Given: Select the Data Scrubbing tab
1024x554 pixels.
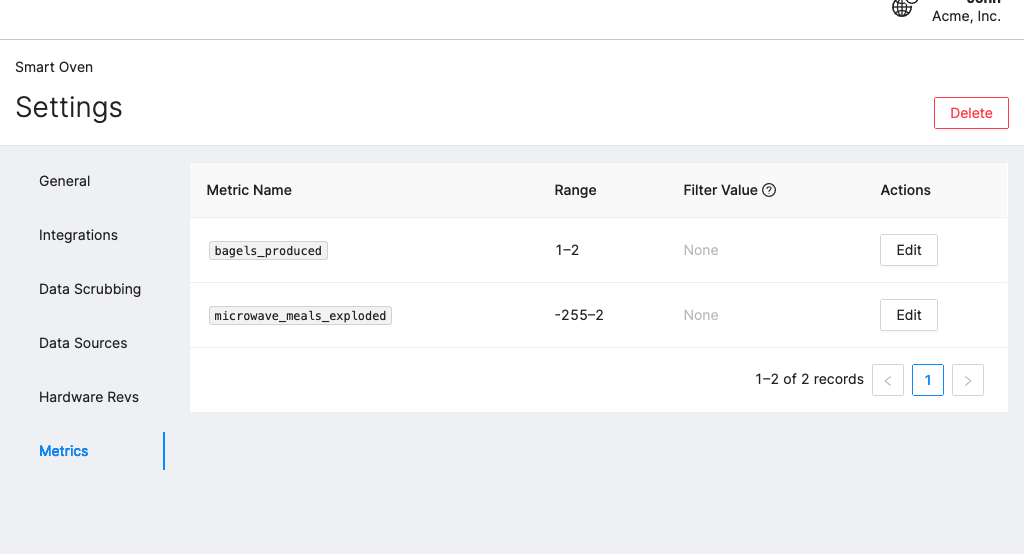Looking at the screenshot, I should point(90,289).
